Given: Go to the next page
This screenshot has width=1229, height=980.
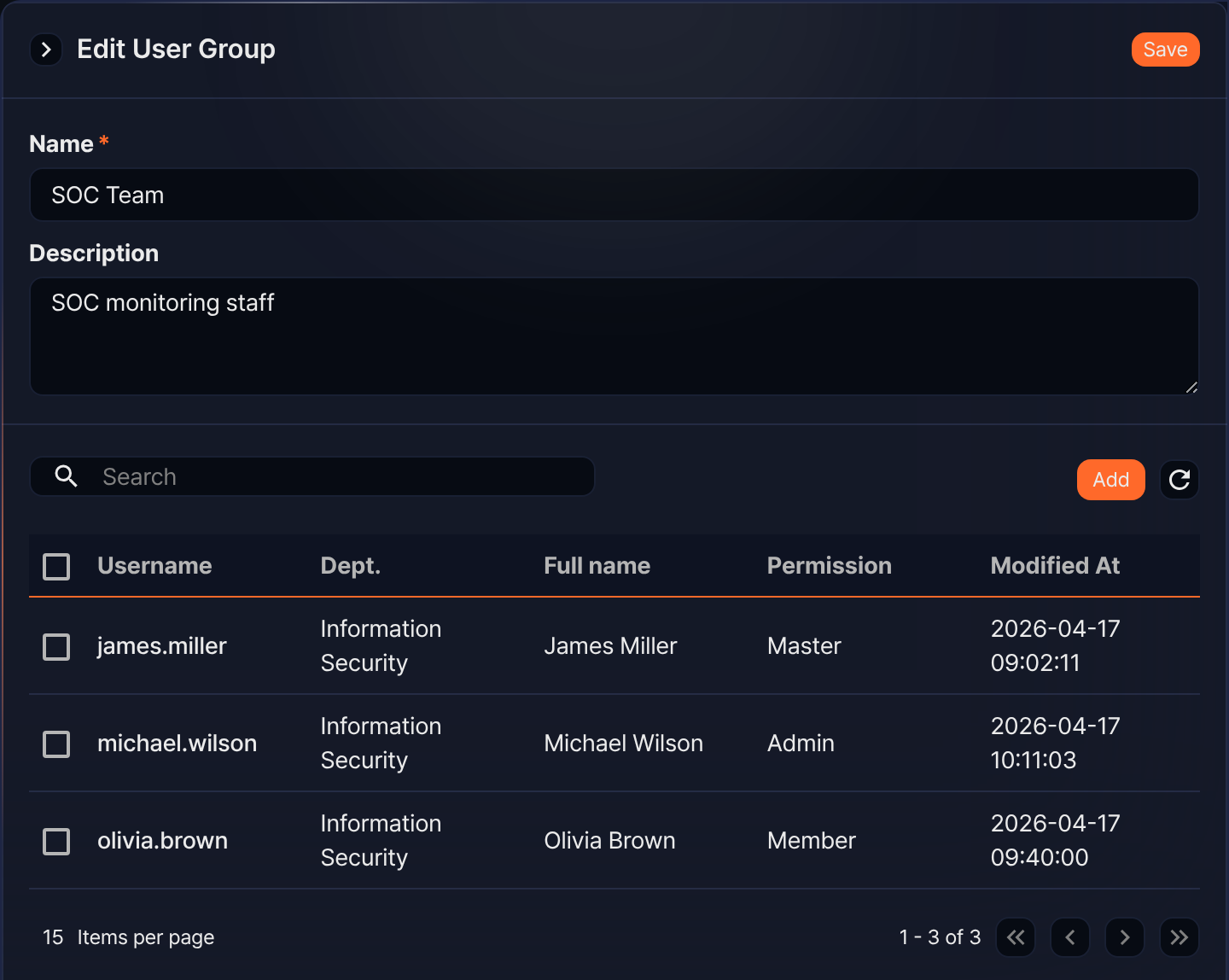Looking at the screenshot, I should click(x=1125, y=937).
